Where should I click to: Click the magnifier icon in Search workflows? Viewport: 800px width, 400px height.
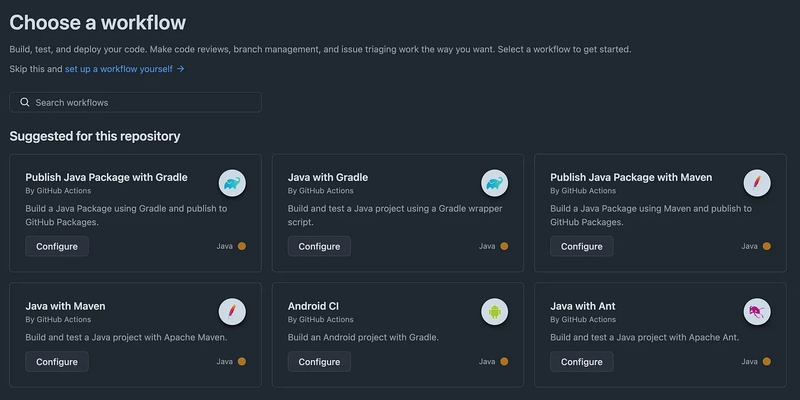[x=24, y=102]
